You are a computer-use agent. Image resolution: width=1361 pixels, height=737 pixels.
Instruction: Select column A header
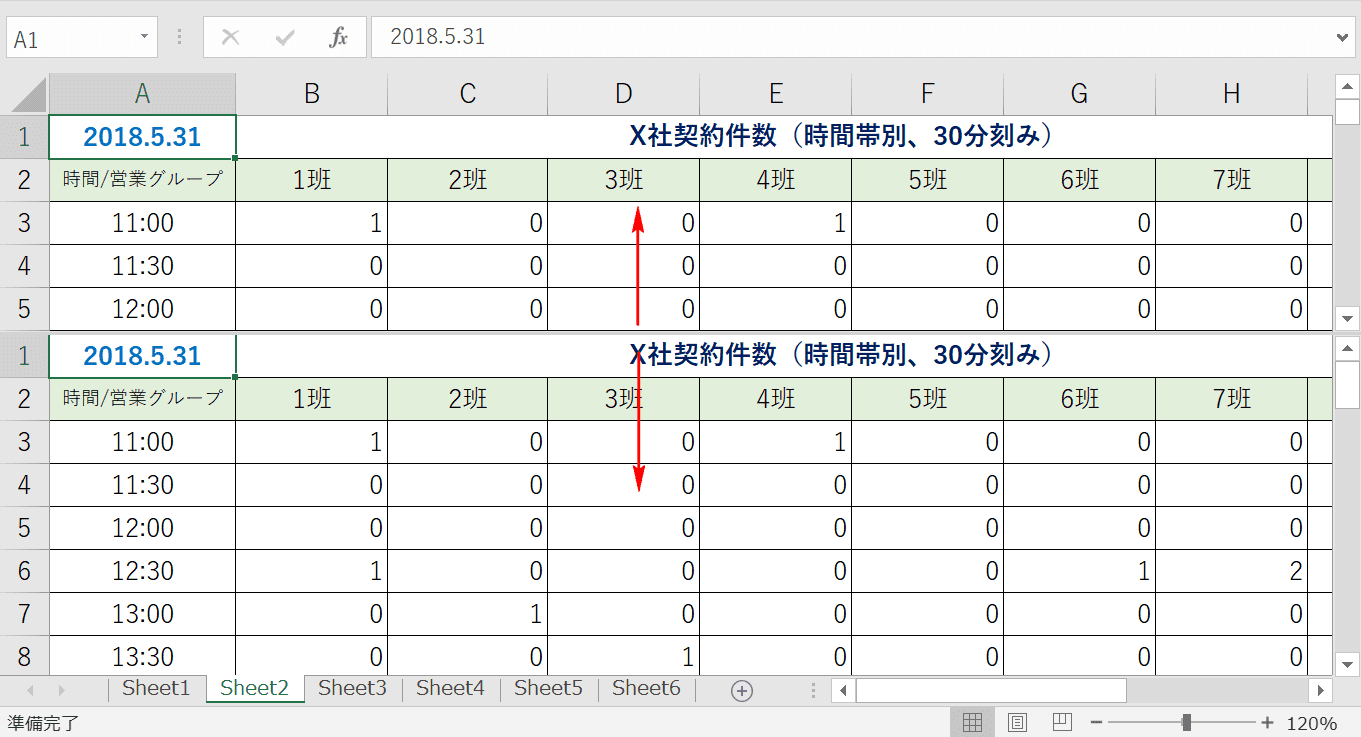(143, 94)
